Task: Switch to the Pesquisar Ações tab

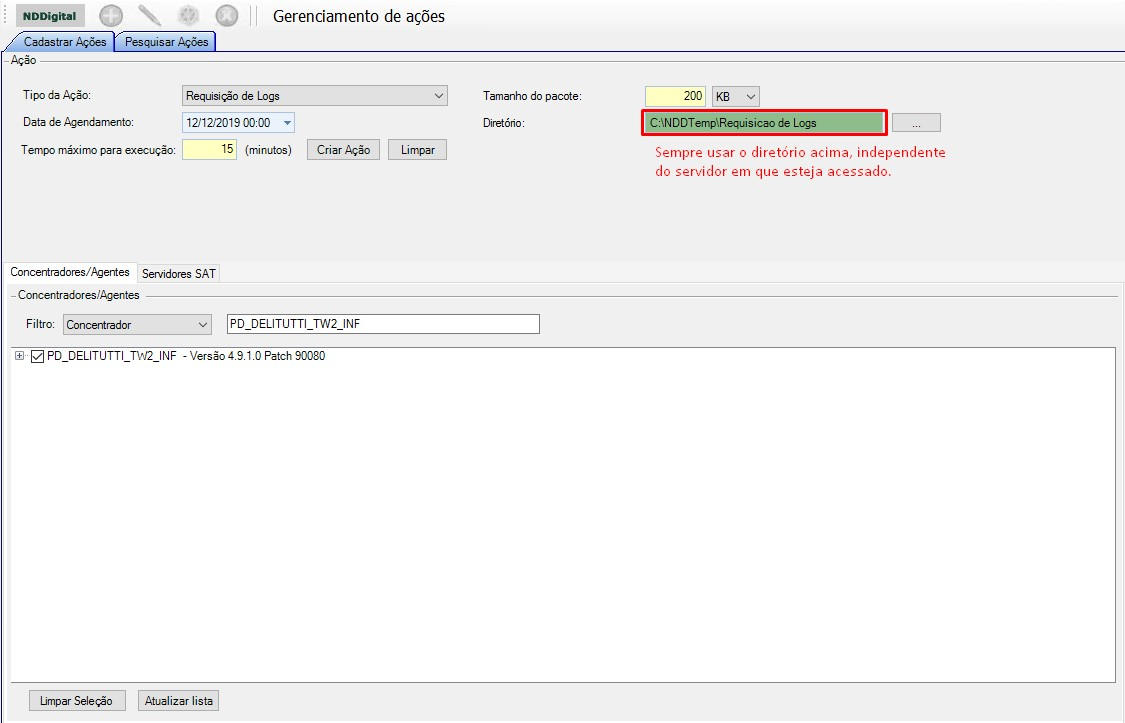Action: (x=166, y=42)
